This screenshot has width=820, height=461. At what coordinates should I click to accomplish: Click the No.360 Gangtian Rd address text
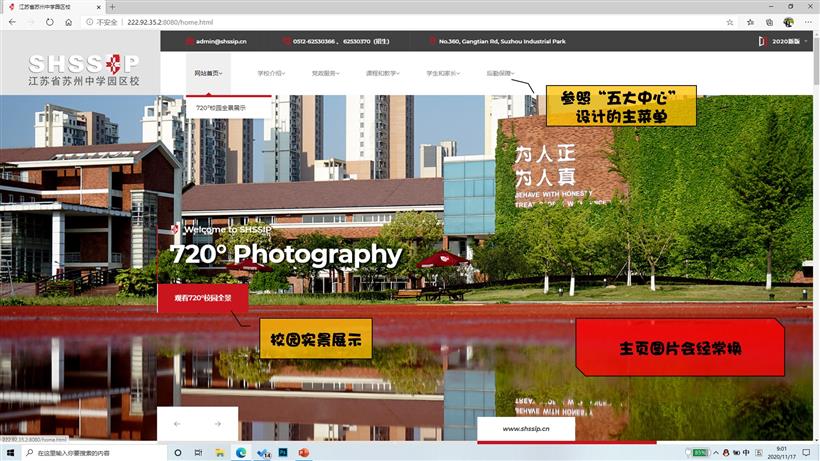point(502,41)
